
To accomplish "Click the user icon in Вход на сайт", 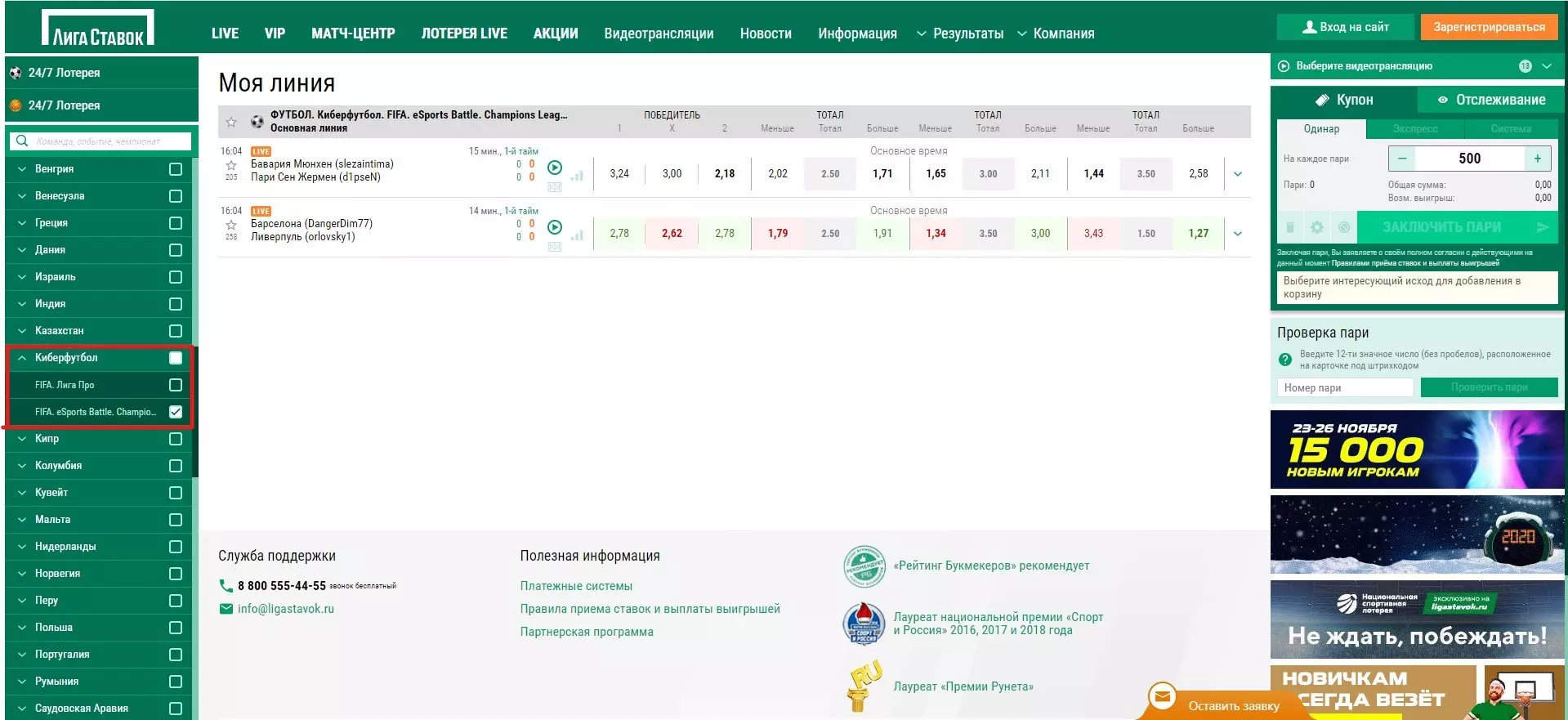I will (x=1309, y=27).
